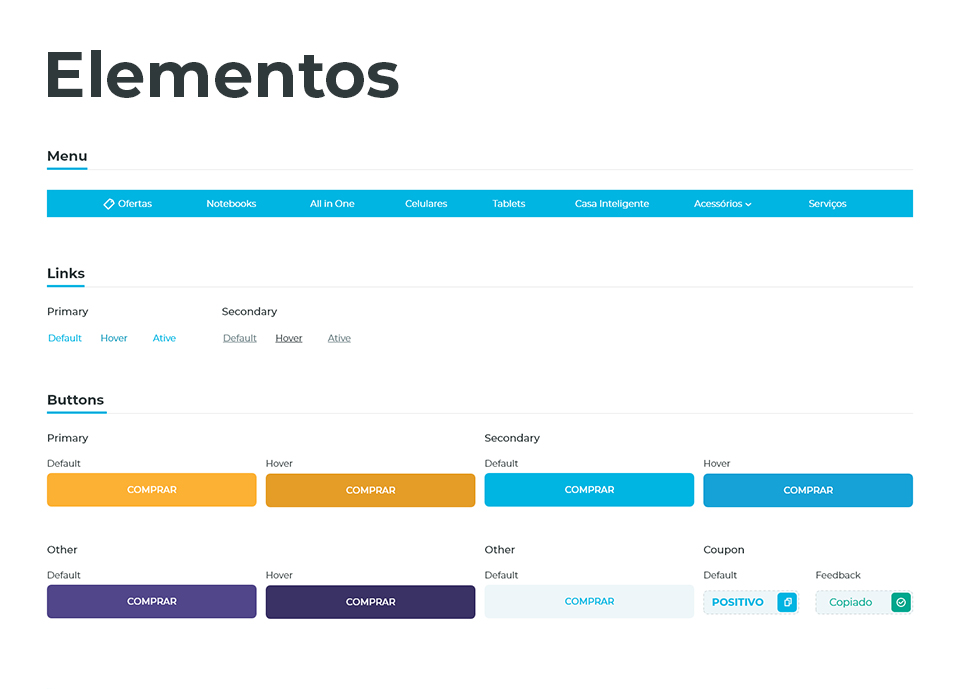The height and width of the screenshot is (690, 960).
Task: Click the secondary underlined Ative link
Action: (x=339, y=338)
